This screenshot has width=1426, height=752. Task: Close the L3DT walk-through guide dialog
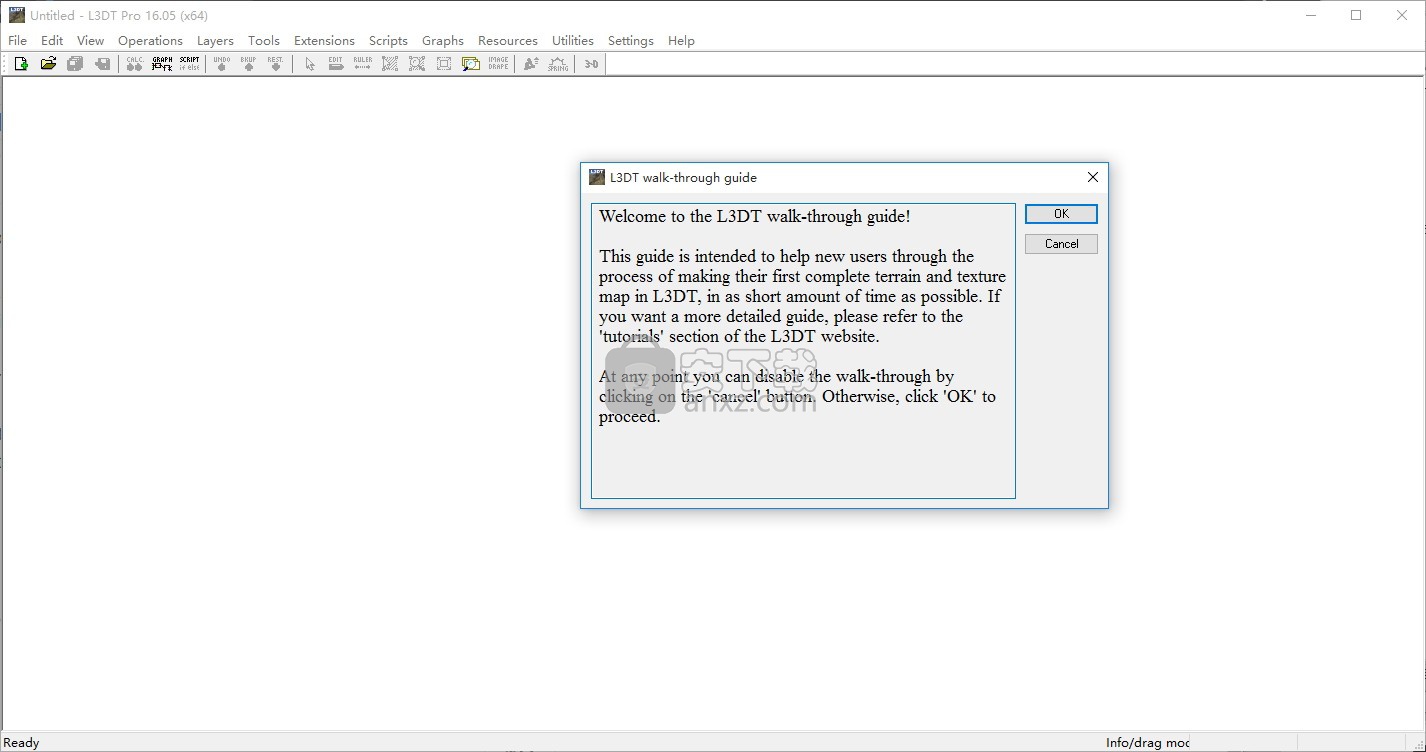point(1092,177)
